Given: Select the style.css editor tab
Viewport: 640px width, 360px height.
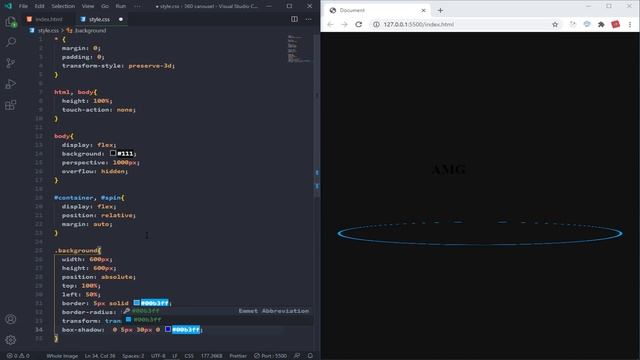Looking at the screenshot, I should 99,19.
